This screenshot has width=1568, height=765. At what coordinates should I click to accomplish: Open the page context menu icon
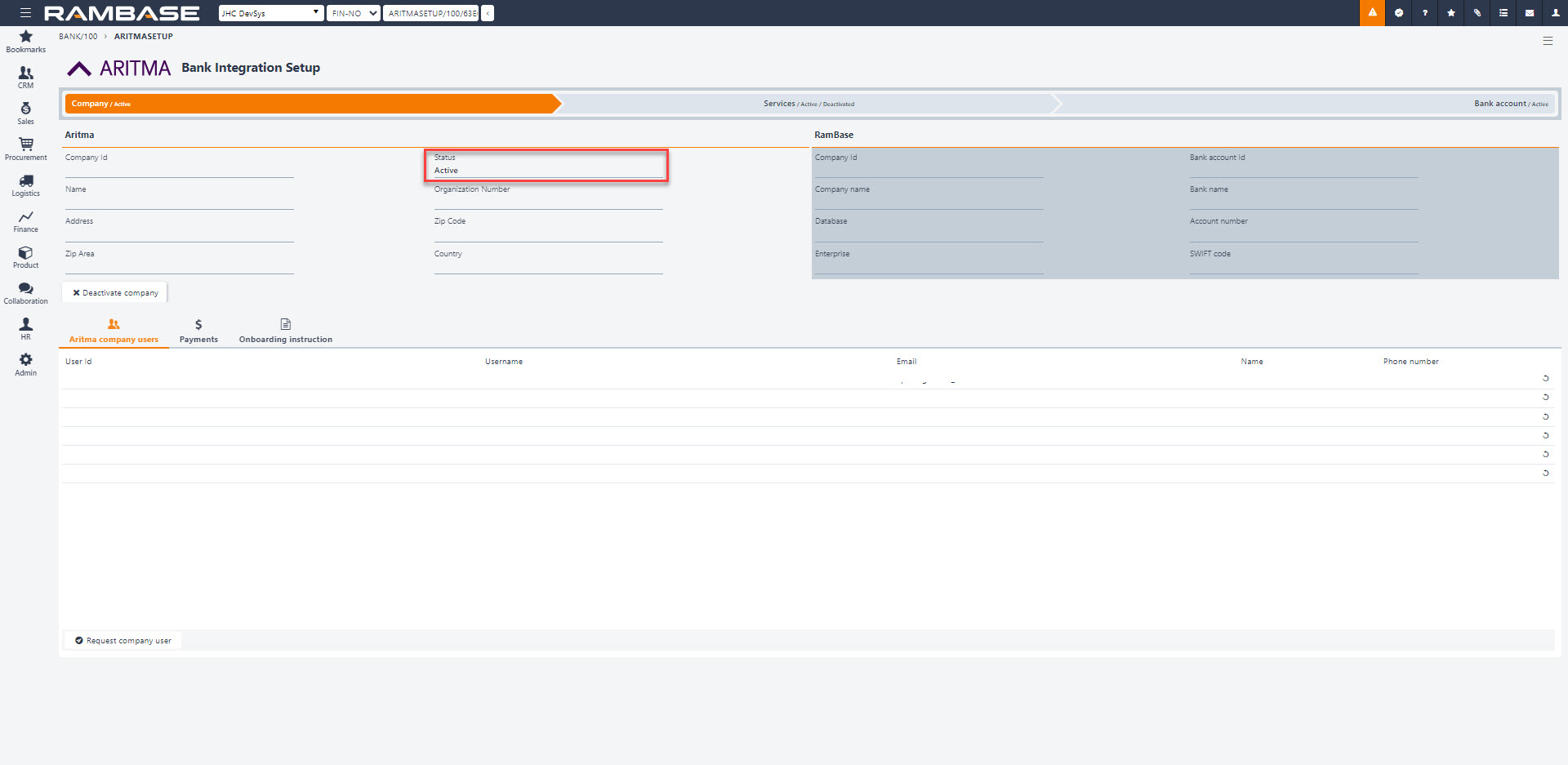tap(1548, 41)
